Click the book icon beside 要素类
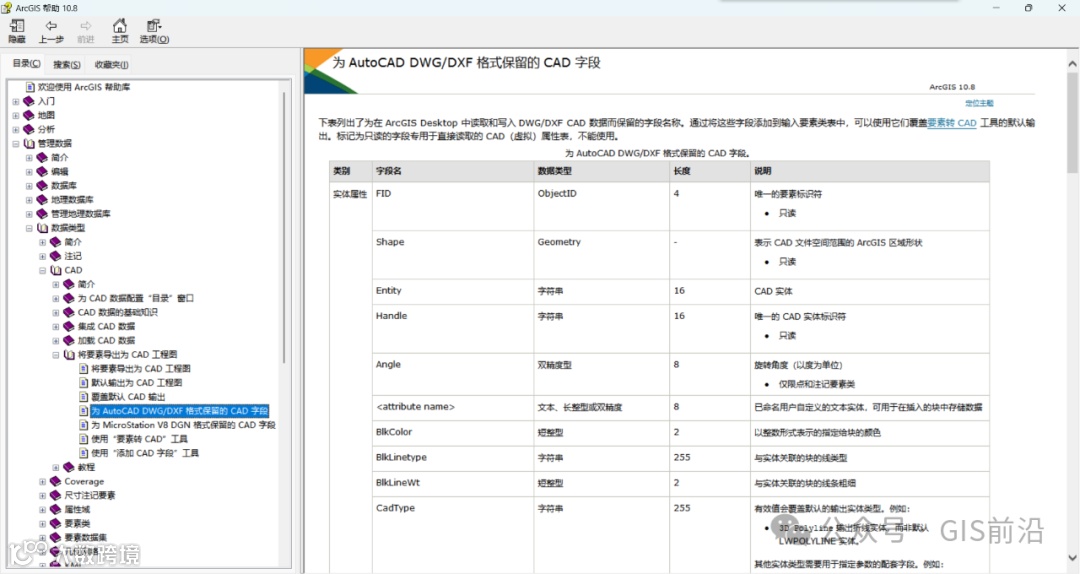 [x=56, y=524]
